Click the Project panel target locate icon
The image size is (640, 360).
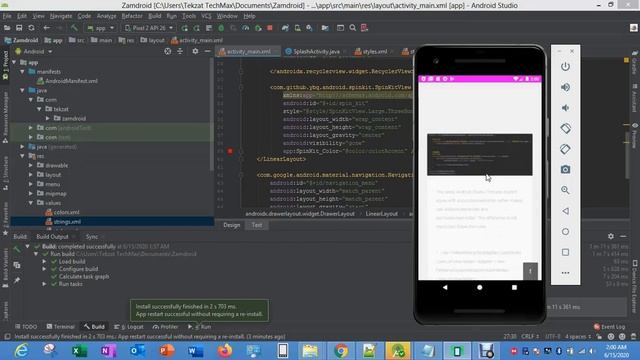click(168, 51)
